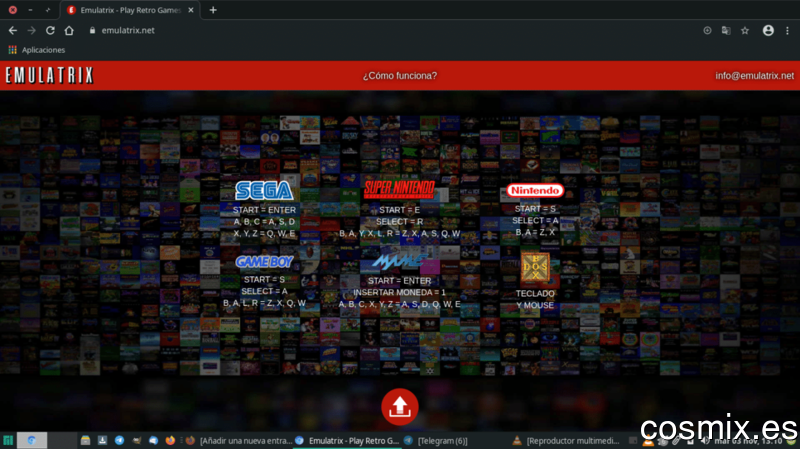Click the Chromium launcher in taskbar
This screenshot has width=800, height=449.
tap(32, 440)
